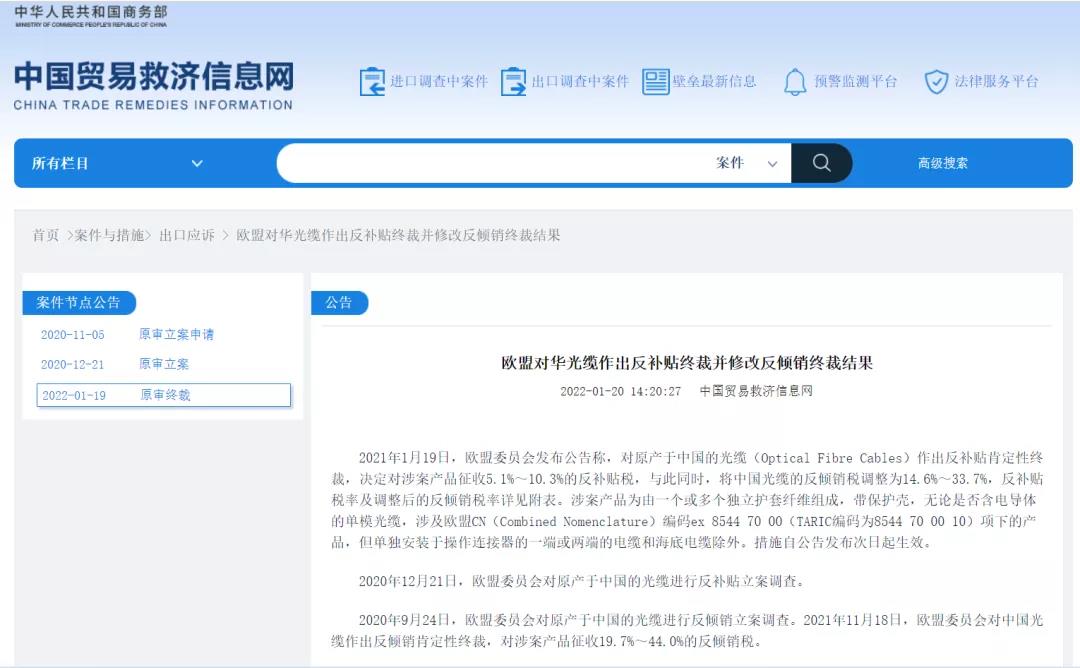Image resolution: width=1080 pixels, height=668 pixels.
Task: Open 出口调查中案件 link
Action: pyautogui.click(x=580, y=81)
